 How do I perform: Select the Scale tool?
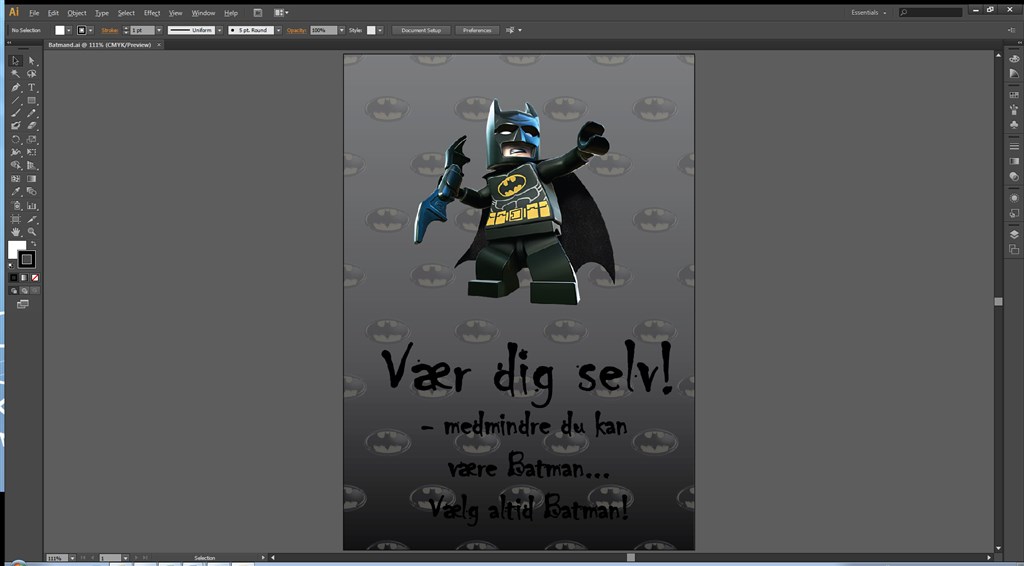[31, 140]
